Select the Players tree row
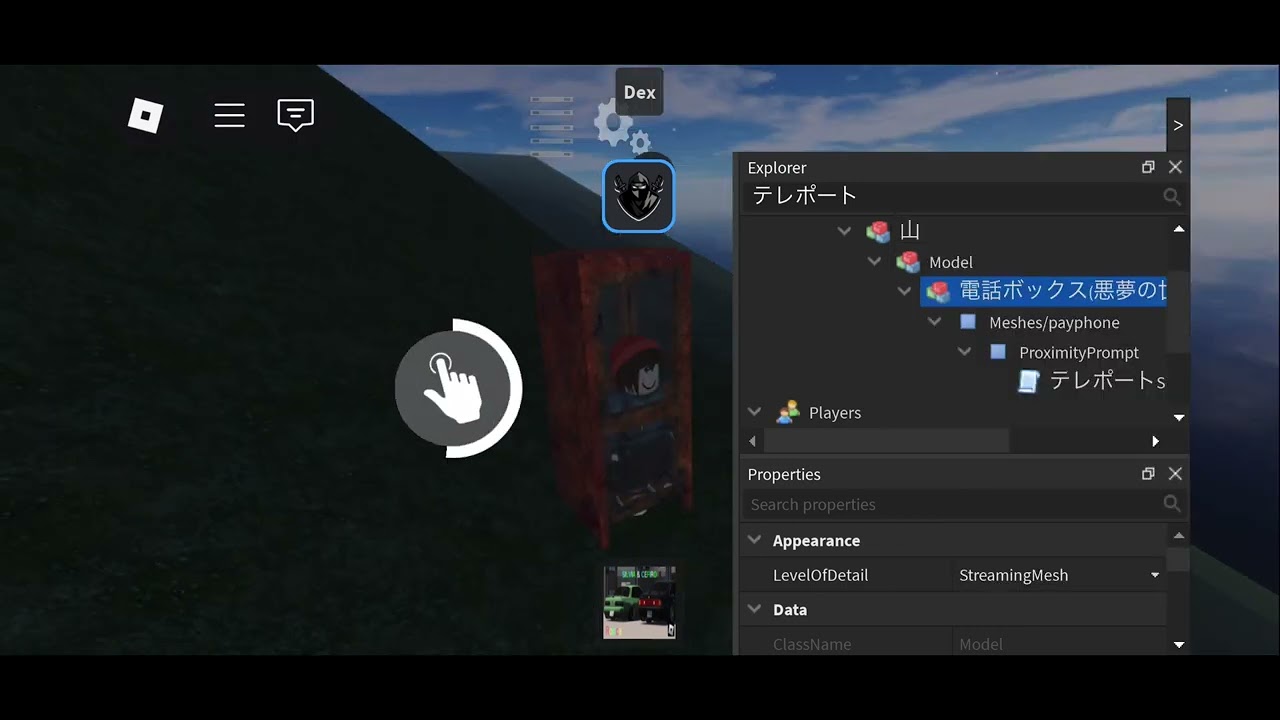This screenshot has width=1280, height=720. tap(835, 413)
